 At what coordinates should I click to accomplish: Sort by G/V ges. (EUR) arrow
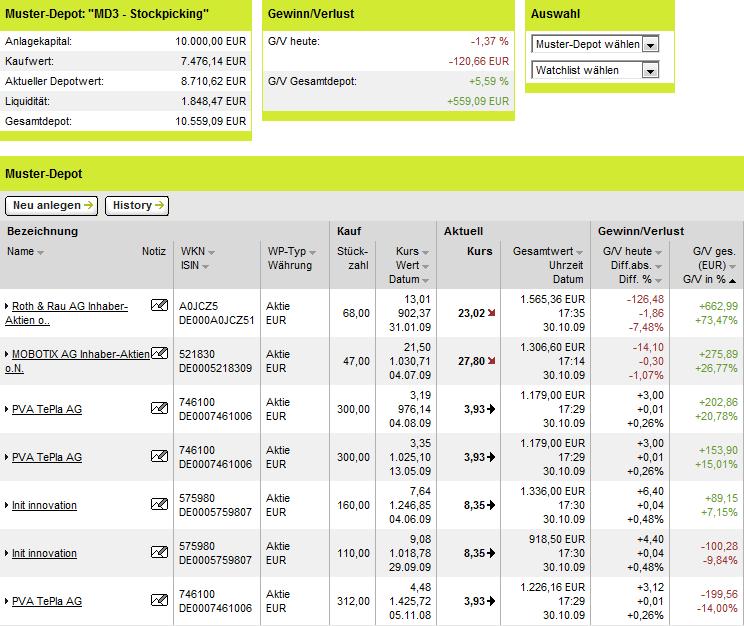tap(733, 267)
